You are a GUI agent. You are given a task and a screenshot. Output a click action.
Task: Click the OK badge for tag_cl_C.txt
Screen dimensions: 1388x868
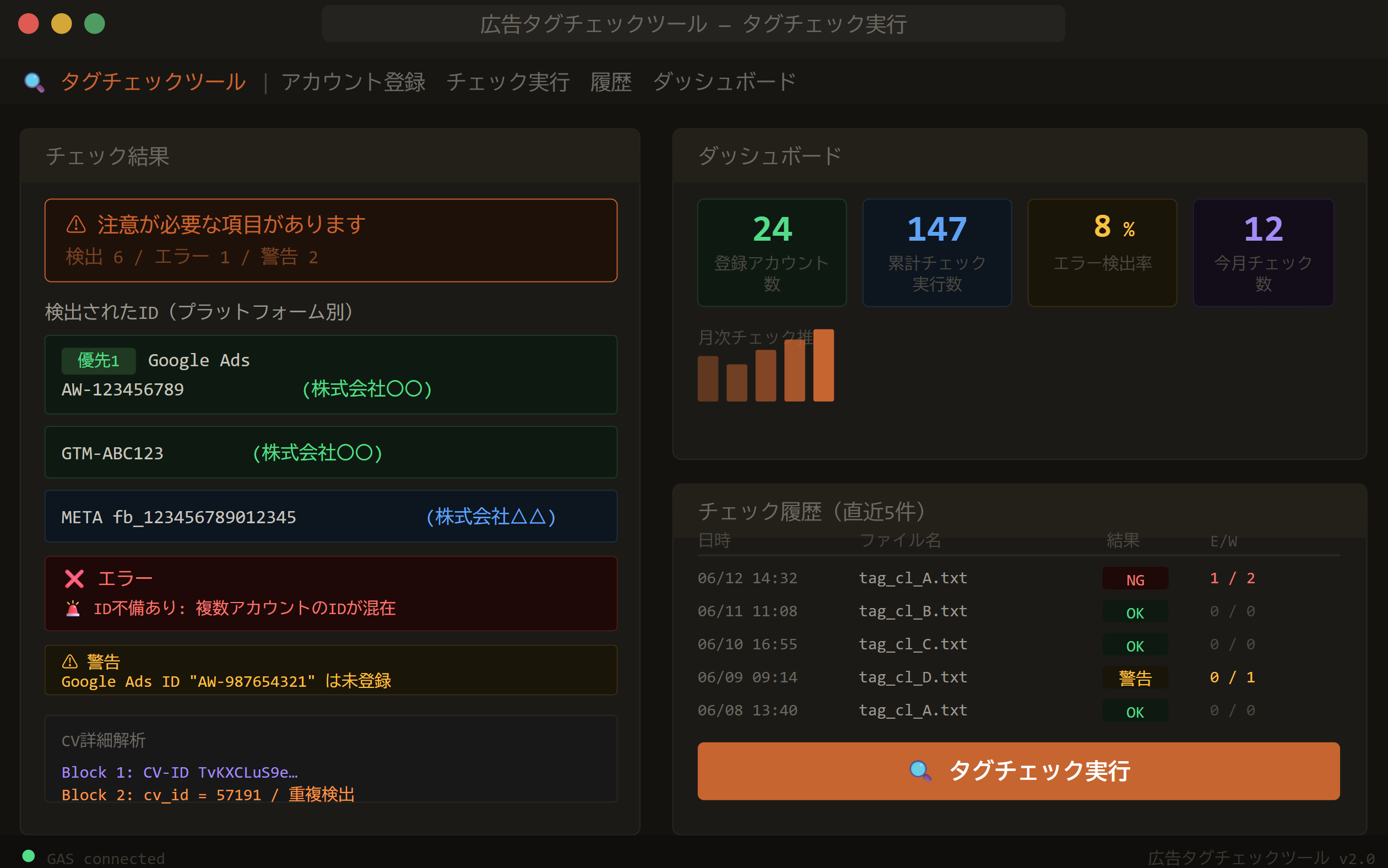click(1135, 645)
